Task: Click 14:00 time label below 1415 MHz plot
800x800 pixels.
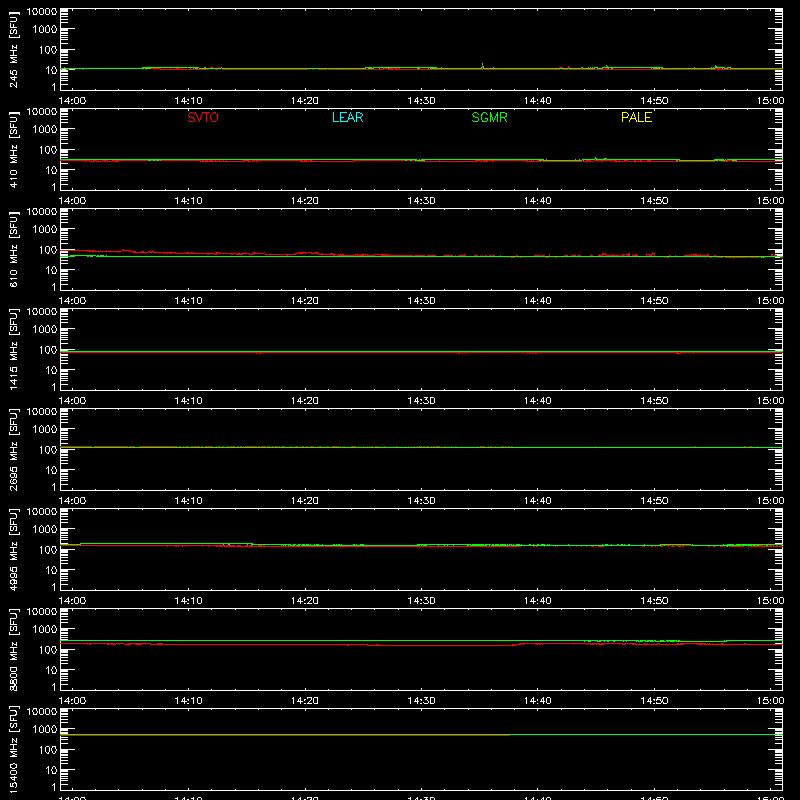Action: (x=72, y=401)
